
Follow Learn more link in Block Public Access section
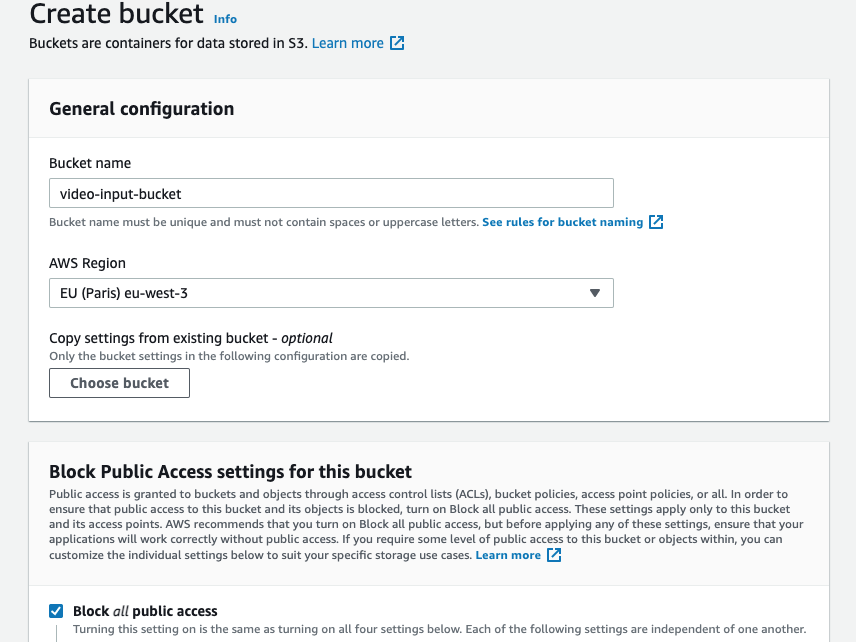click(508, 555)
